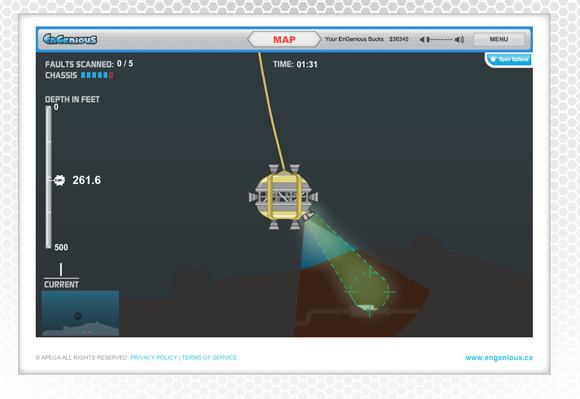
Task: Click the loud-volume speaker icon
Action: (459, 39)
